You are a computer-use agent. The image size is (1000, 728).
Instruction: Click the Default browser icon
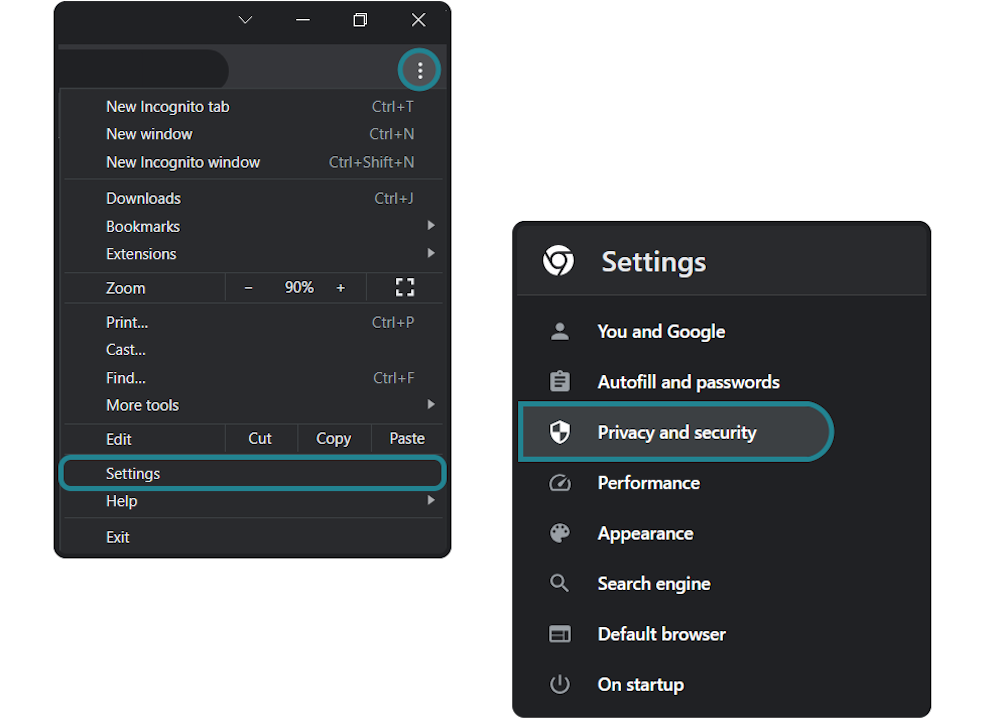tap(559, 633)
